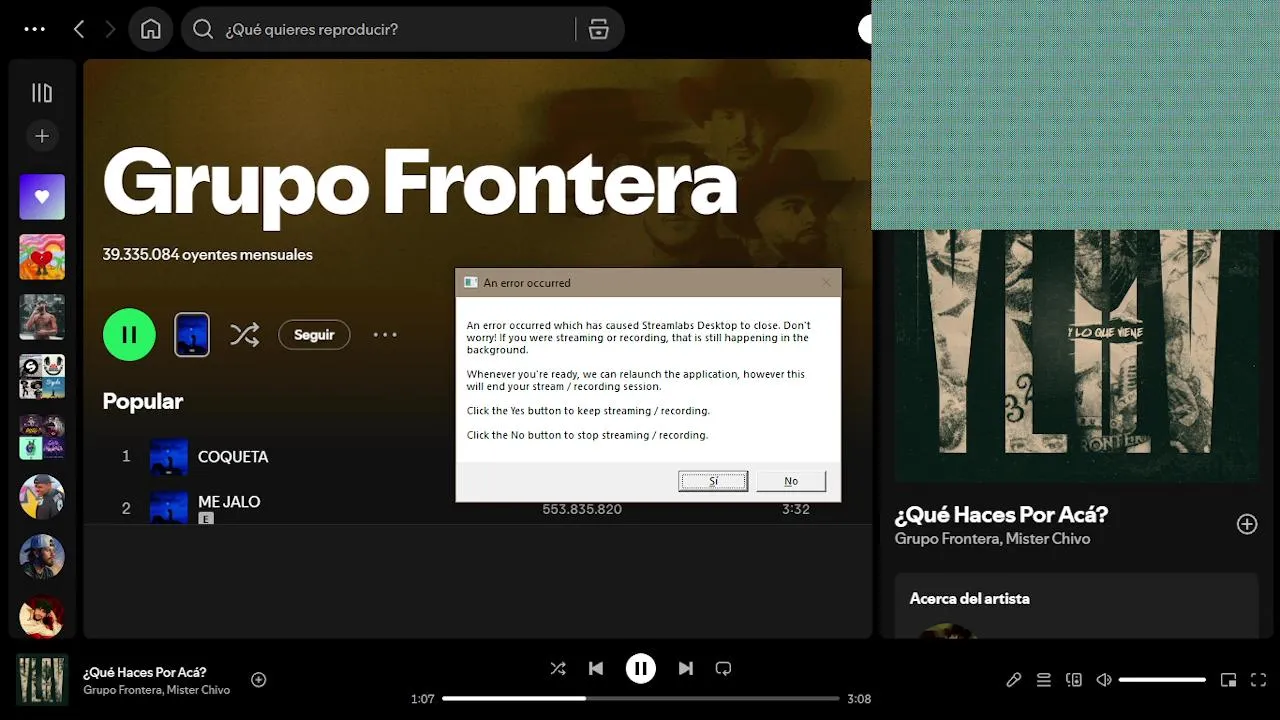Image resolution: width=1280 pixels, height=720 pixels.
Task: Click the search field '¿Qué quieres reproducir?'
Action: [x=380, y=29]
